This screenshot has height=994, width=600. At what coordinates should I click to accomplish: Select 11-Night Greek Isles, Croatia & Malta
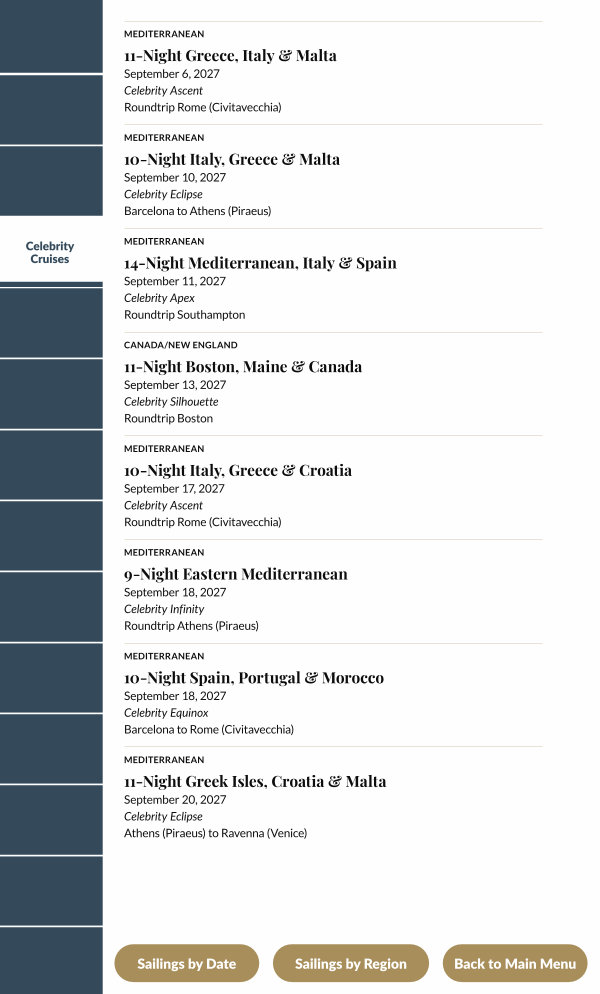(x=255, y=782)
